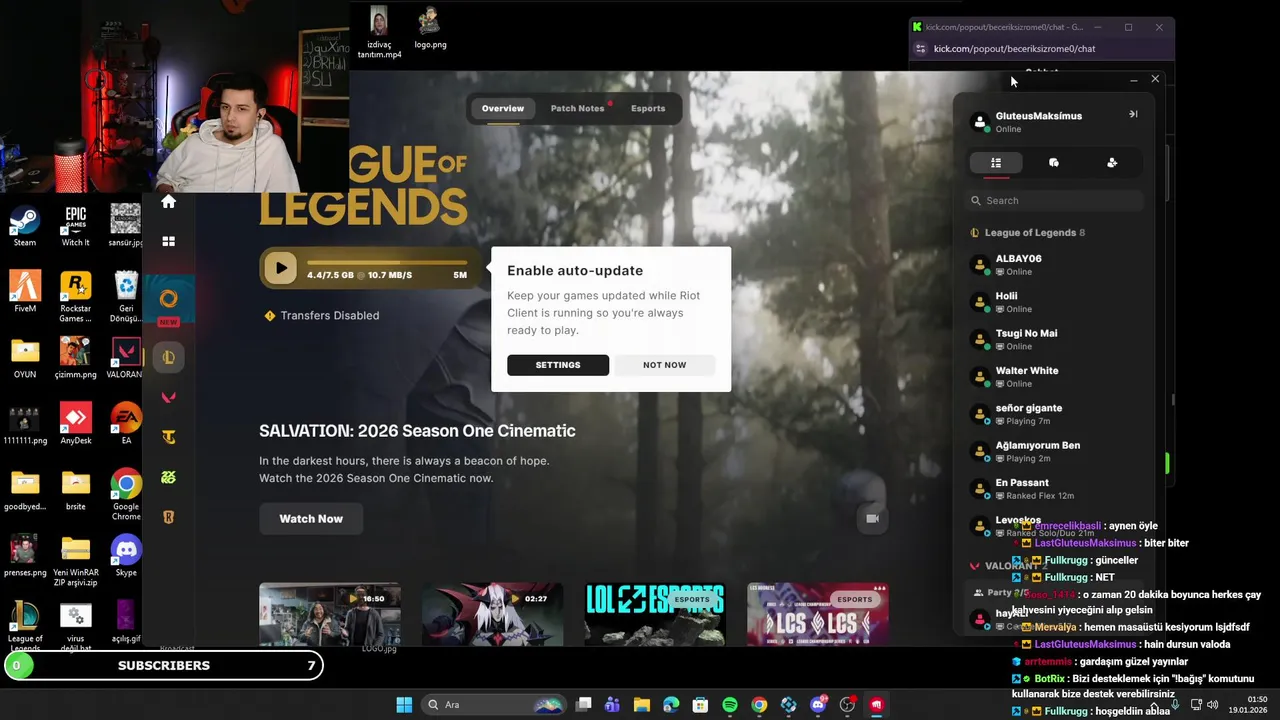Select the green game icon in Riot sidebar

point(168,477)
